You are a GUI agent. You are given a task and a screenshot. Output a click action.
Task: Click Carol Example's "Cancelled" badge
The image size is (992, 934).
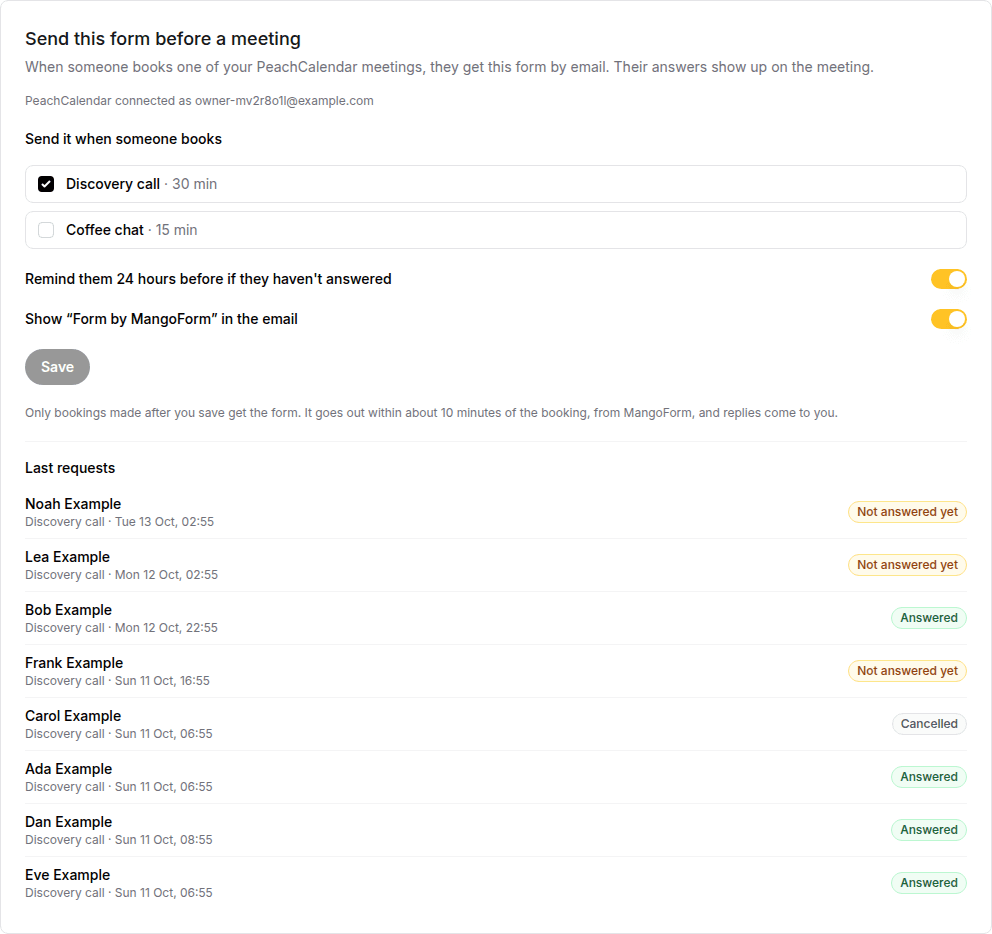pyautogui.click(x=929, y=724)
